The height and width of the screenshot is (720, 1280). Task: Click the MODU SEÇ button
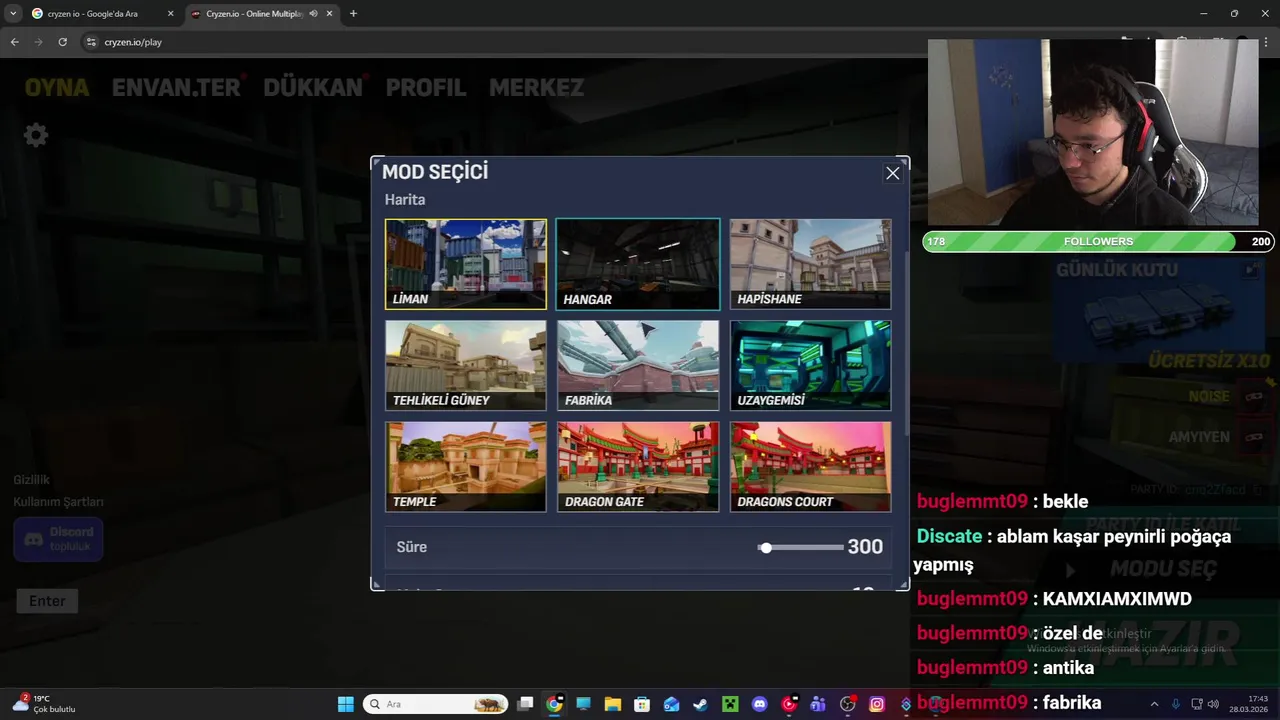click(x=1163, y=569)
